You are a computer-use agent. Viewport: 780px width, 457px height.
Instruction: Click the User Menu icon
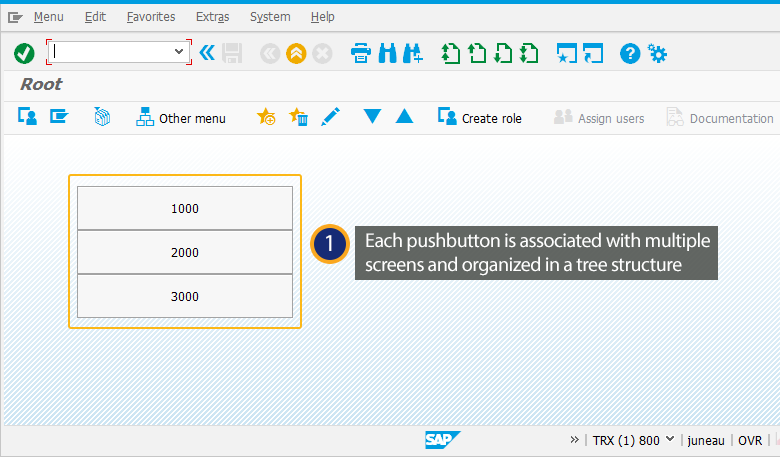(27, 117)
